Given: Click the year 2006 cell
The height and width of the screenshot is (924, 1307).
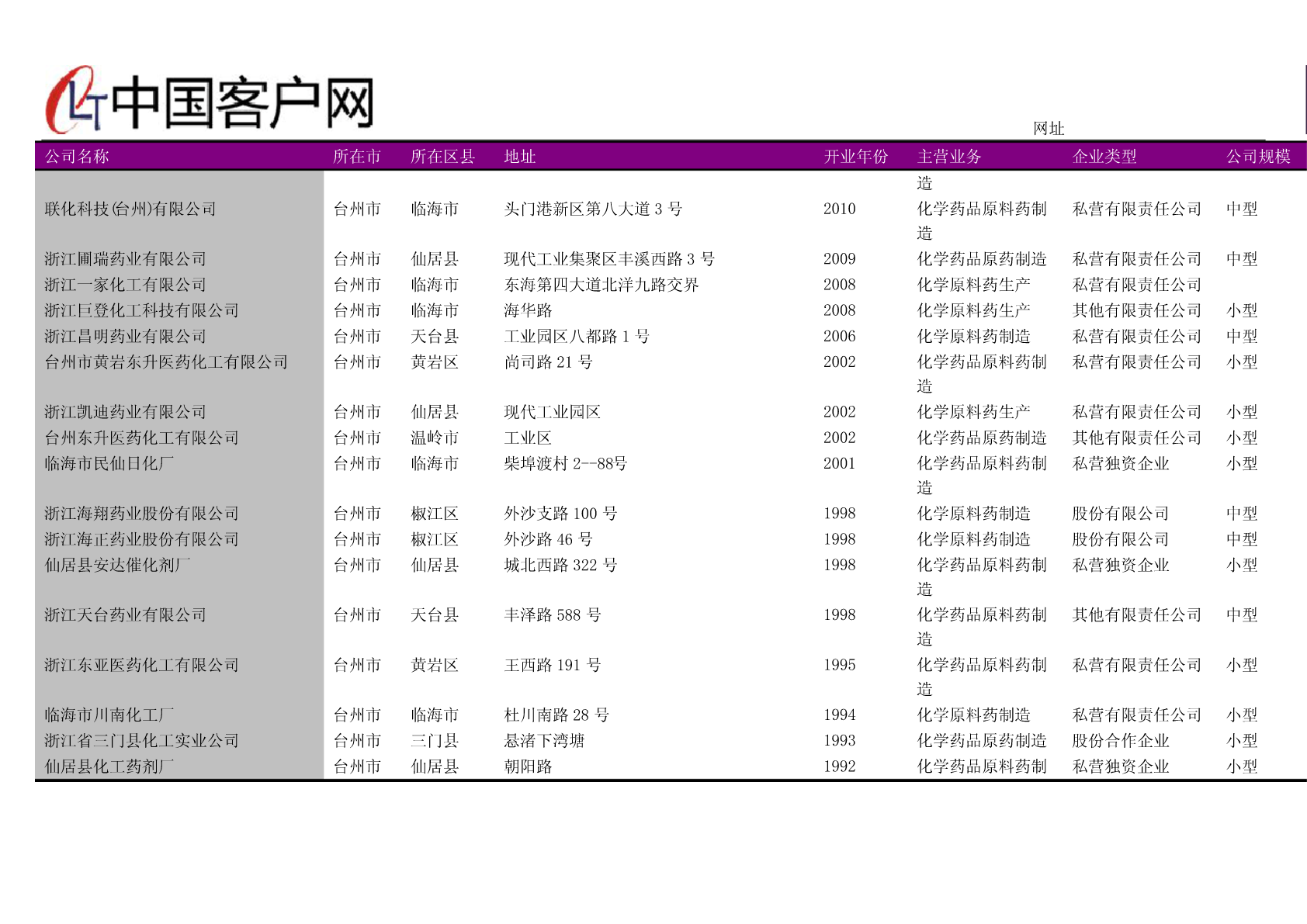Looking at the screenshot, I should [x=840, y=337].
